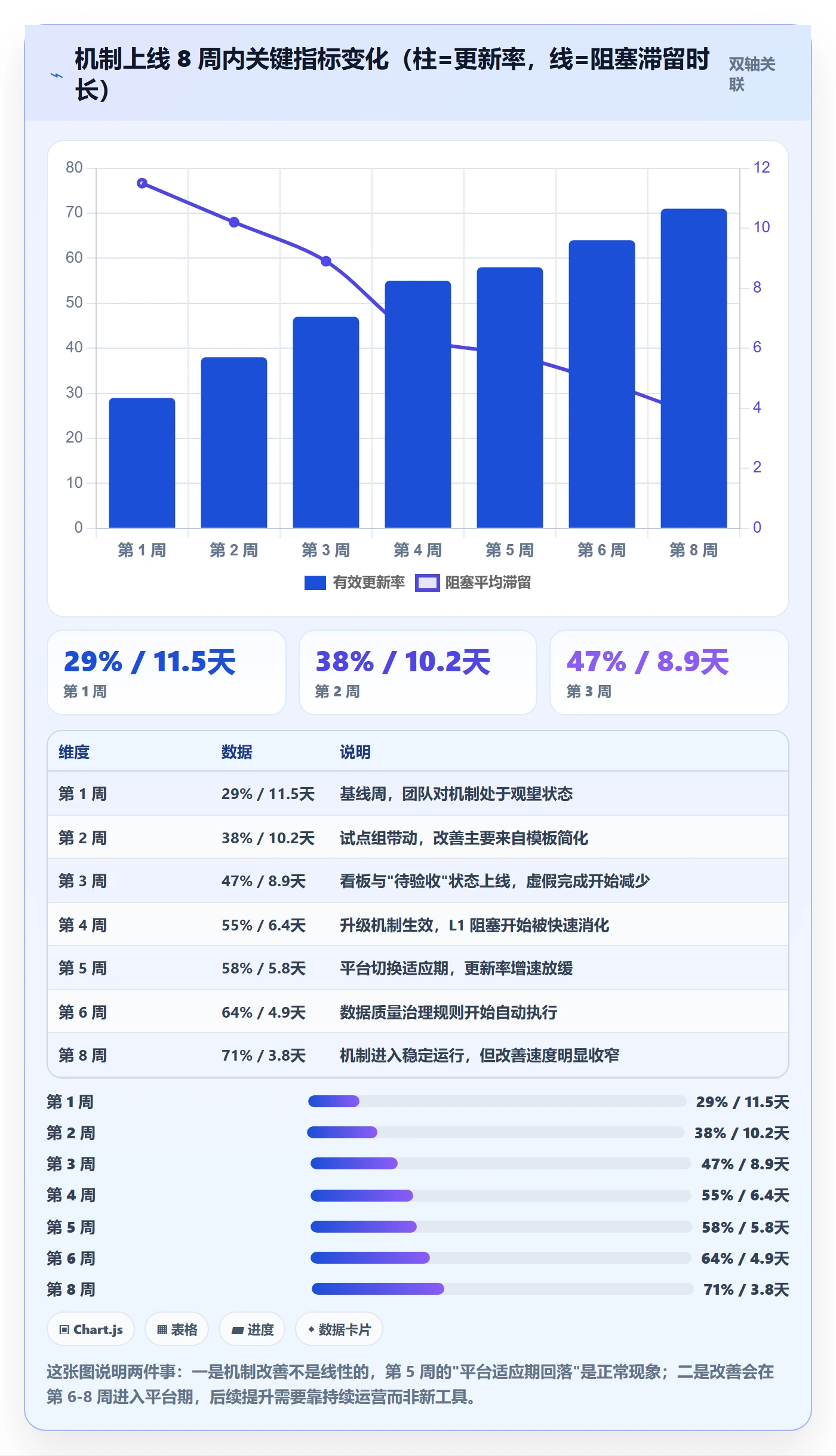836x1456 pixels.
Task: Click the 进度 tag chip
Action: point(252,1329)
